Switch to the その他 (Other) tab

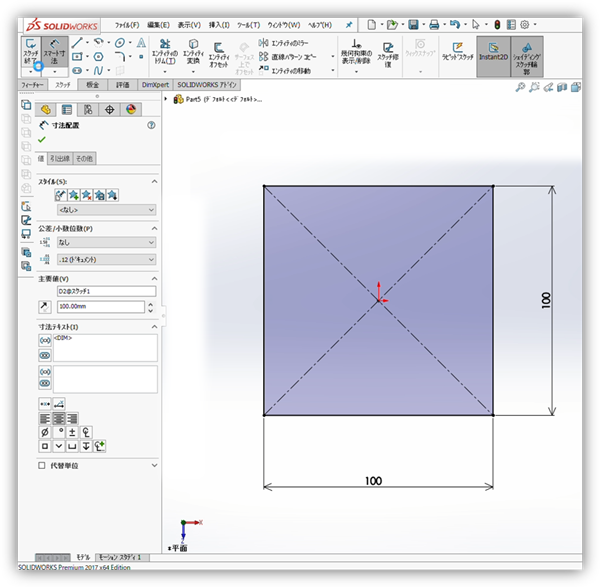pyautogui.click(x=84, y=158)
